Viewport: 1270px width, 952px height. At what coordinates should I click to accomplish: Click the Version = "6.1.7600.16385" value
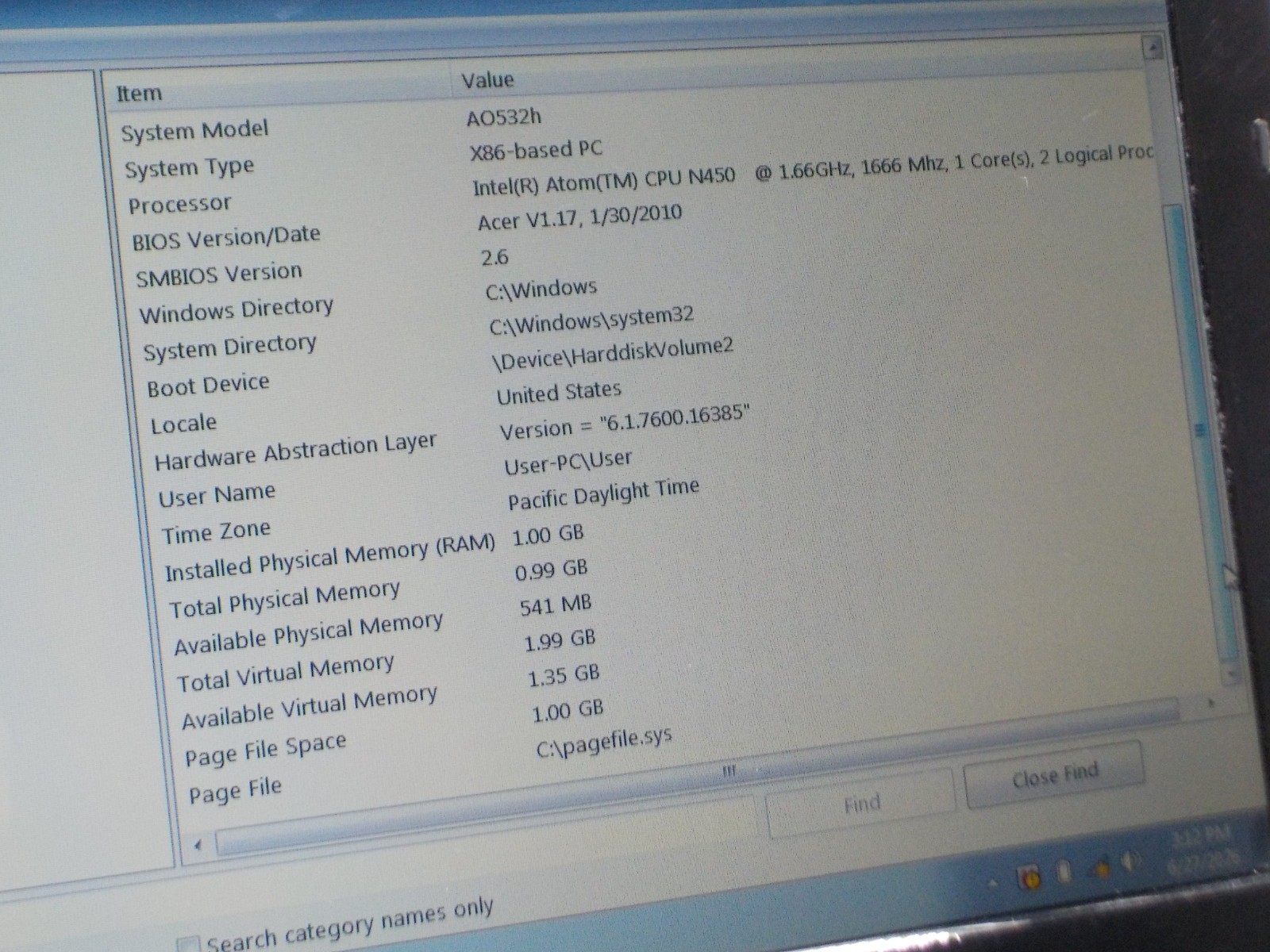[625, 423]
